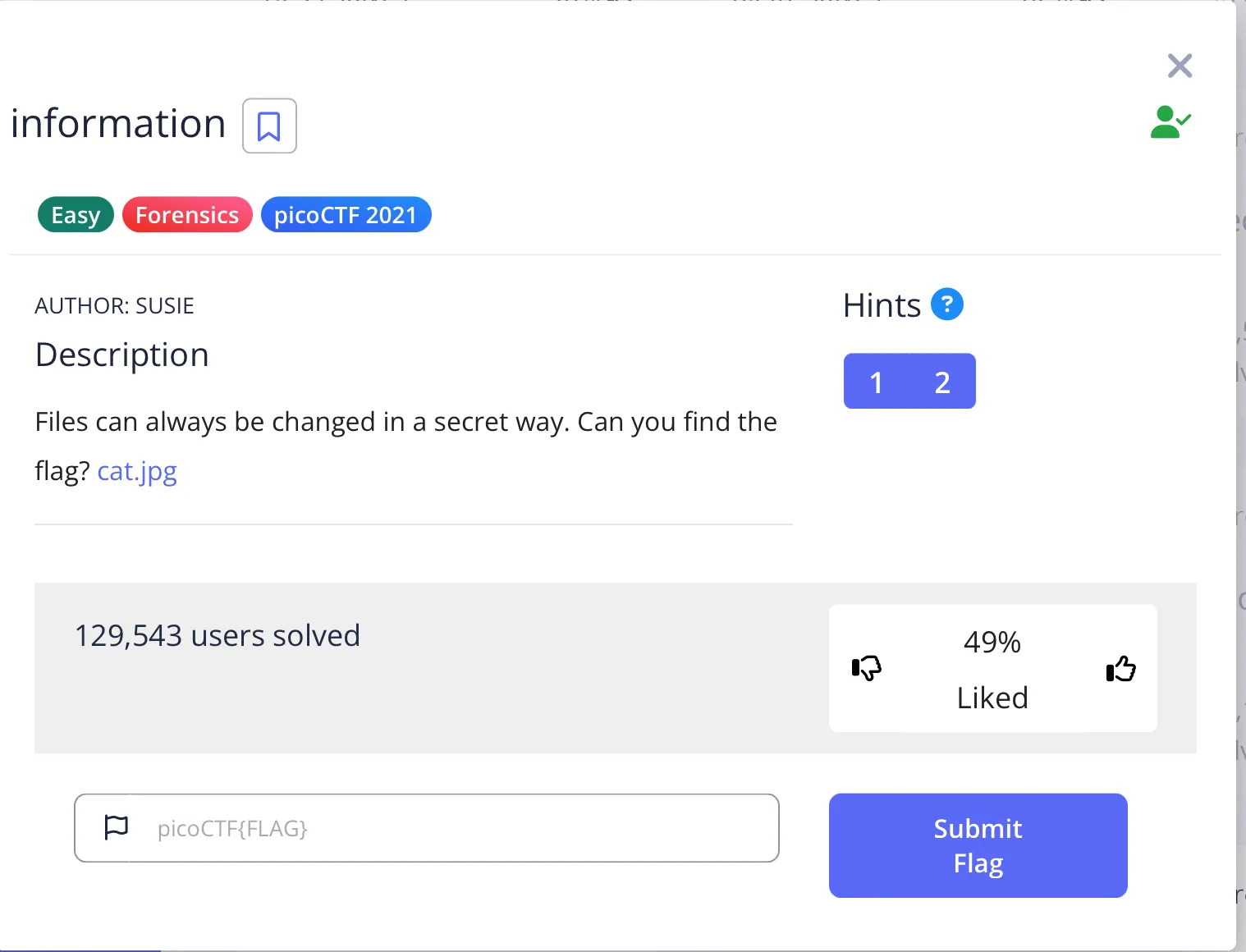
Task: Click the picoCTF 2021 event tag
Action: pyautogui.click(x=346, y=215)
